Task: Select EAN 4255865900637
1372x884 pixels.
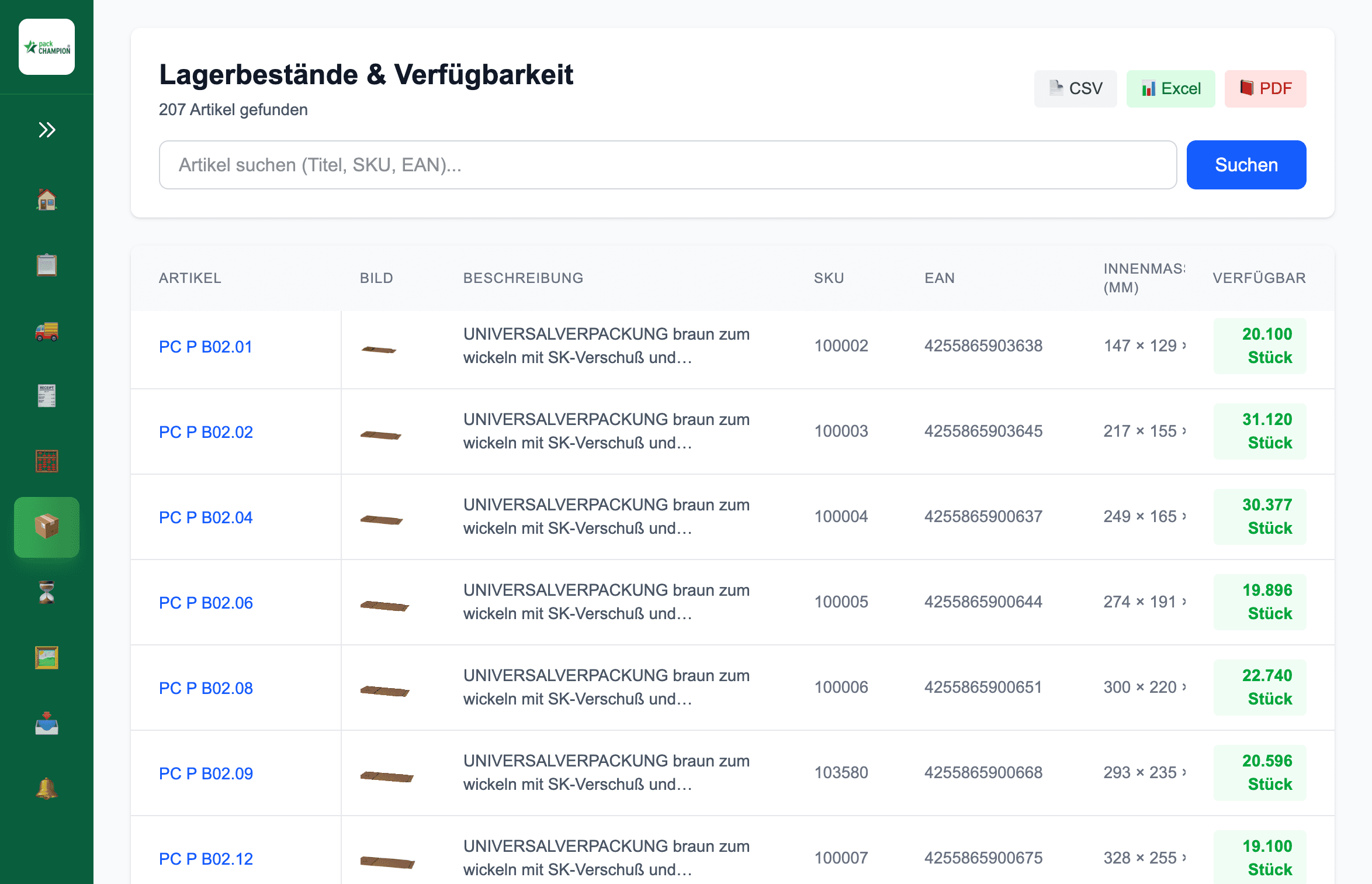Action: [x=983, y=516]
